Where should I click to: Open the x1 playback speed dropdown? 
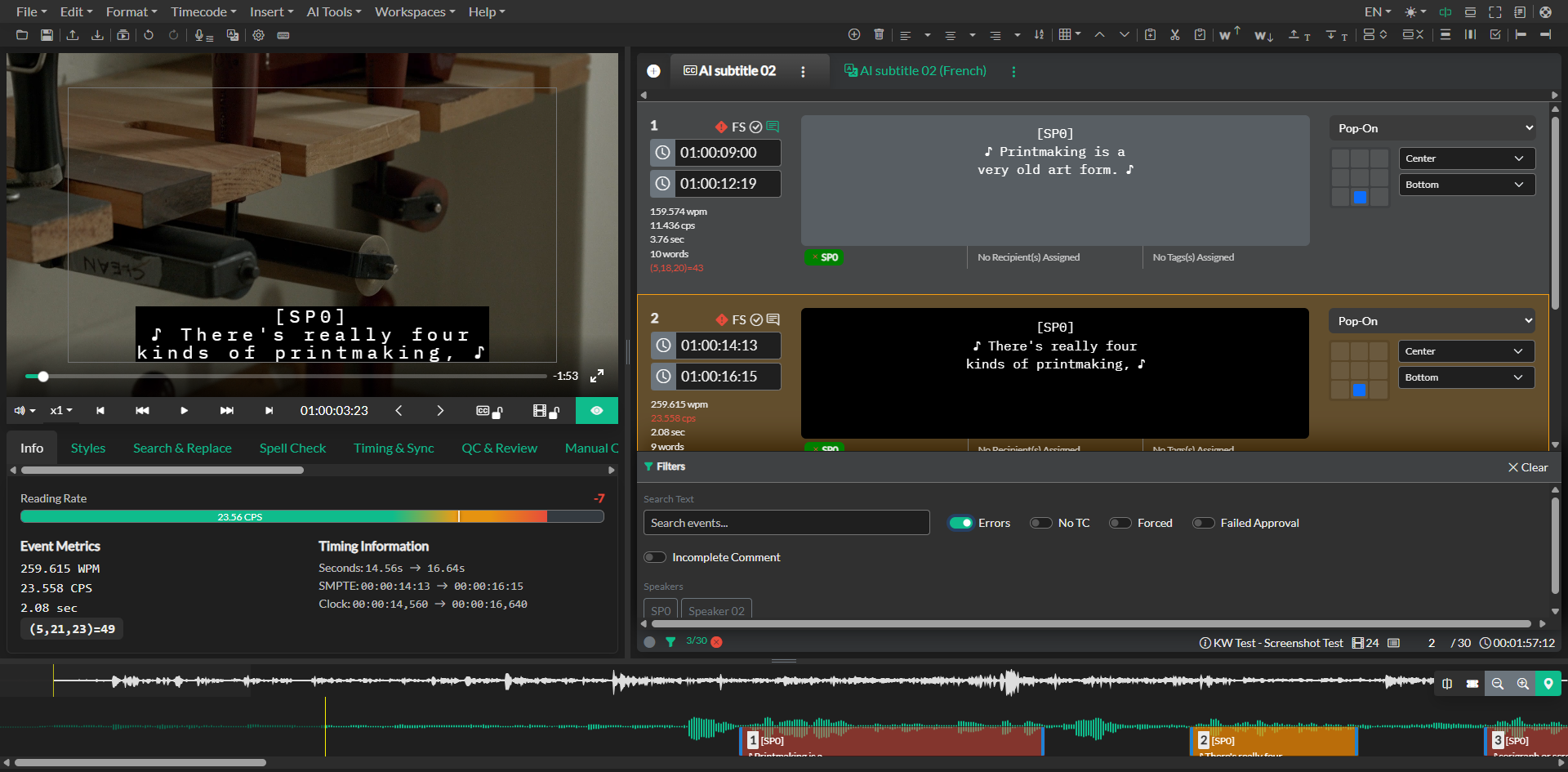pyautogui.click(x=61, y=411)
